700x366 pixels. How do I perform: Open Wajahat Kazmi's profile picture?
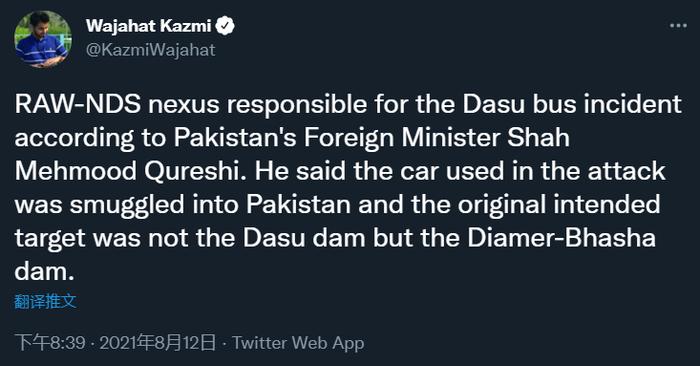coord(43,39)
